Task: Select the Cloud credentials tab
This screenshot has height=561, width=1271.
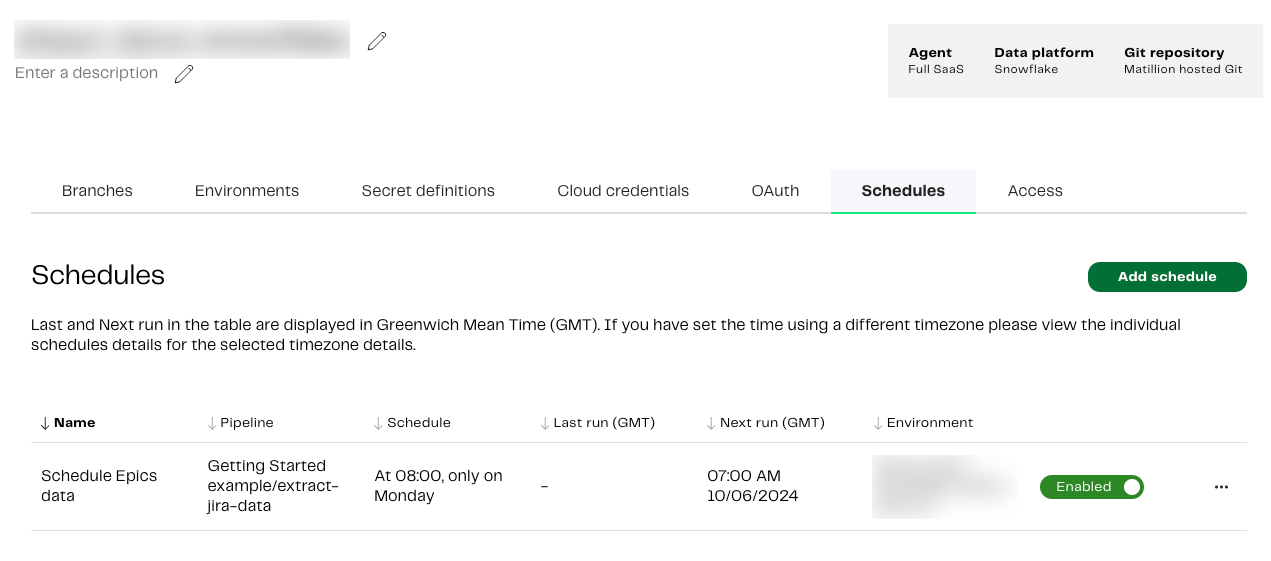Action: tap(623, 191)
